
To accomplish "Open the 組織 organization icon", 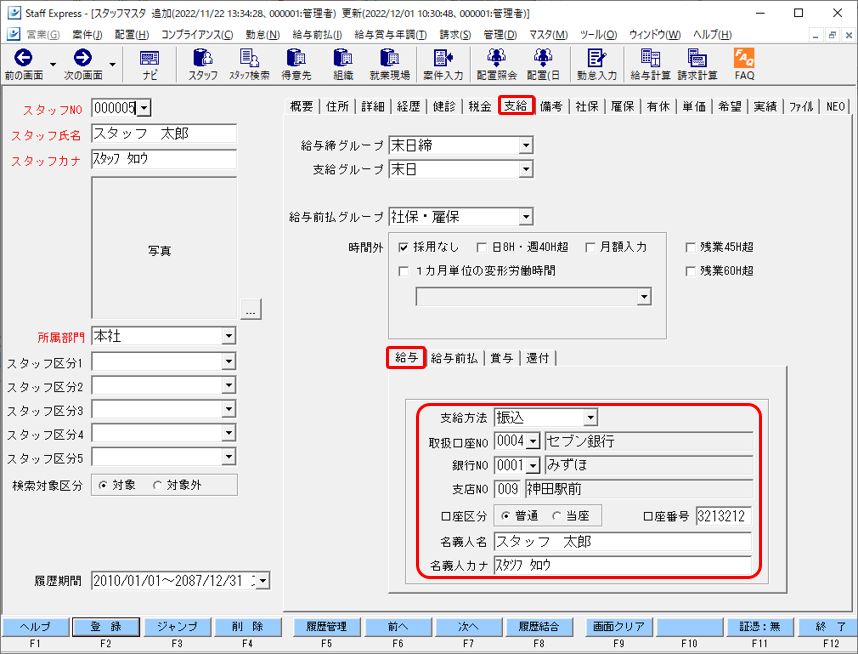I will [x=343, y=65].
